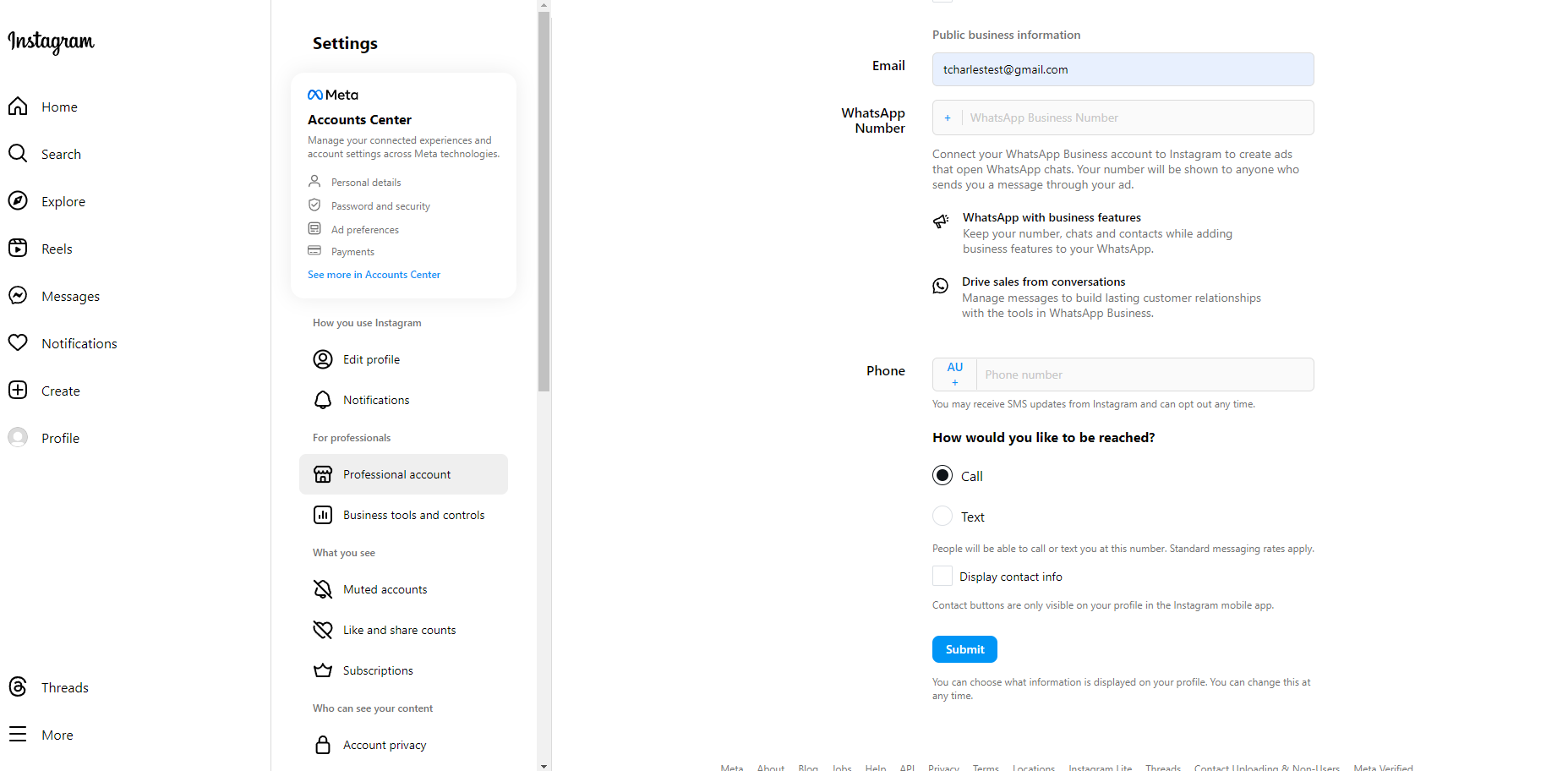The height and width of the screenshot is (771, 1568).
Task: Click the scrollbar down arrow in settings panel
Action: pyautogui.click(x=544, y=765)
